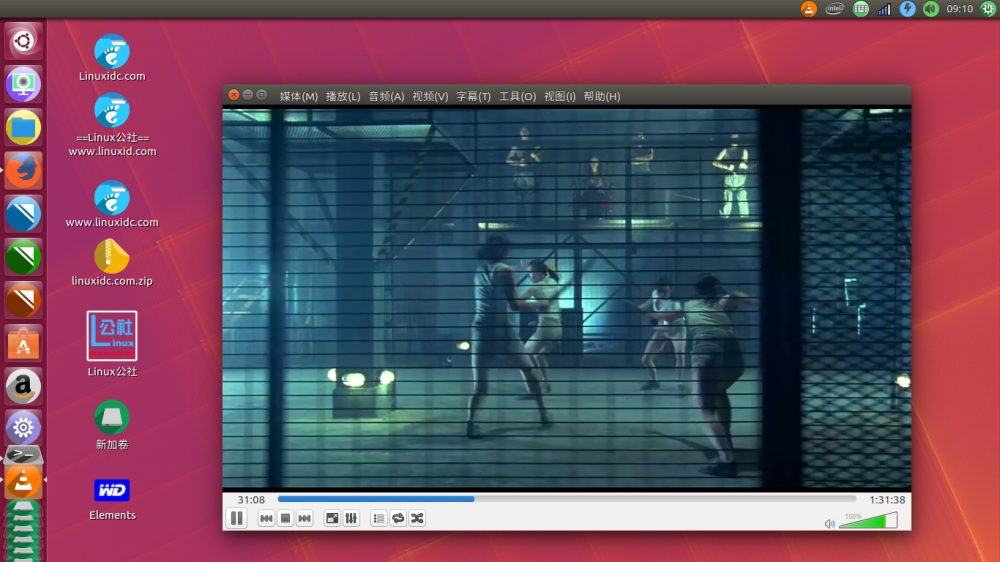Open the screenshot webcam launcher icon
This screenshot has width=1000, height=562.
pos(23,84)
